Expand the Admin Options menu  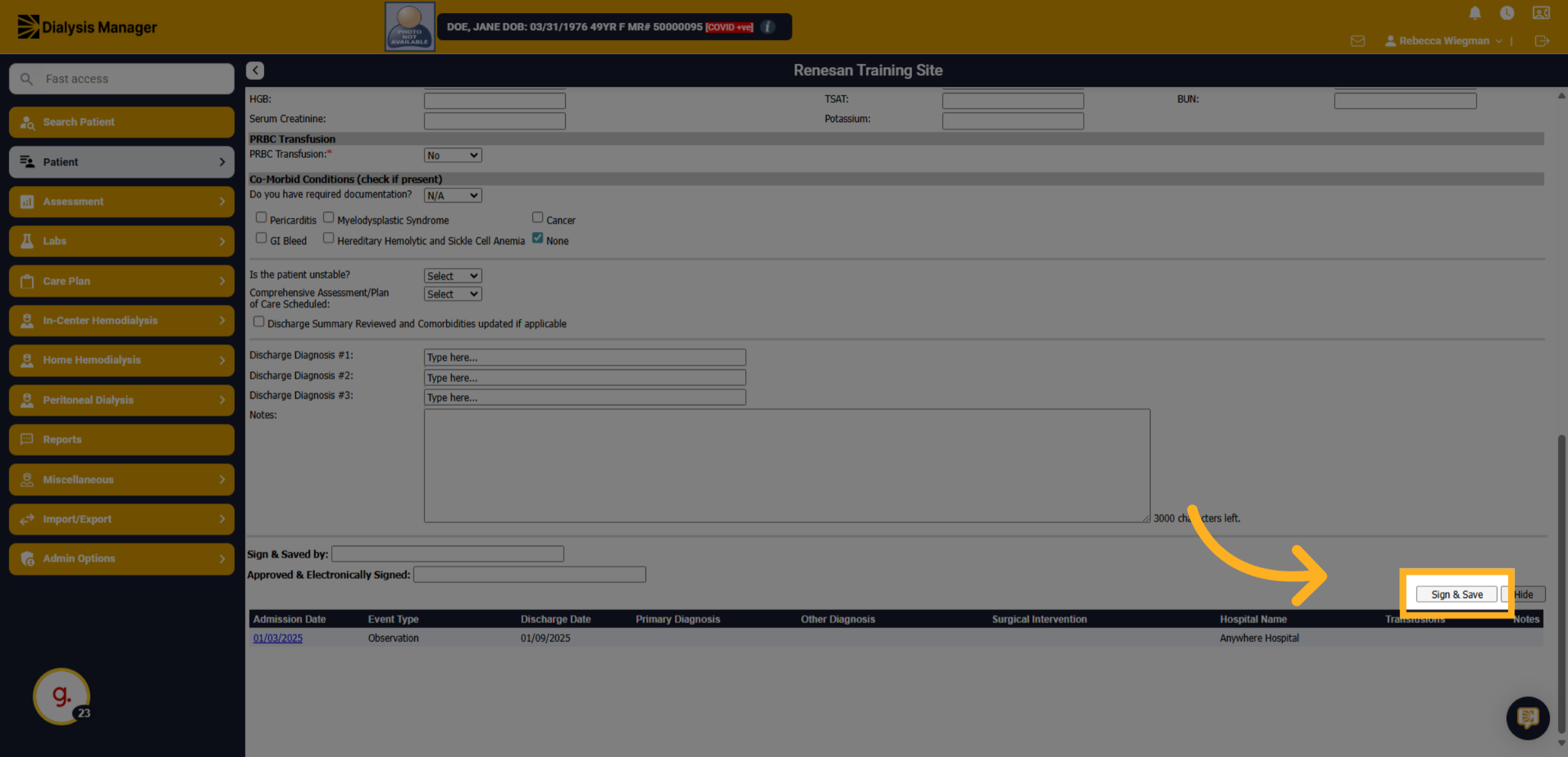(x=122, y=558)
